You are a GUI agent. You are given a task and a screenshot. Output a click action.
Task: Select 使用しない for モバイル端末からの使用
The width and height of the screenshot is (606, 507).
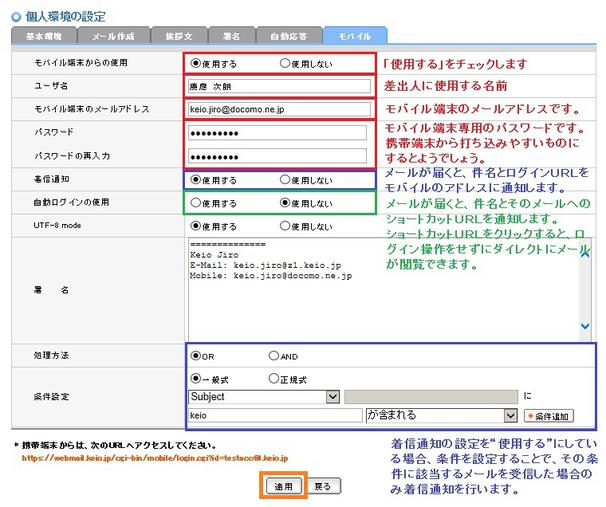pos(285,63)
